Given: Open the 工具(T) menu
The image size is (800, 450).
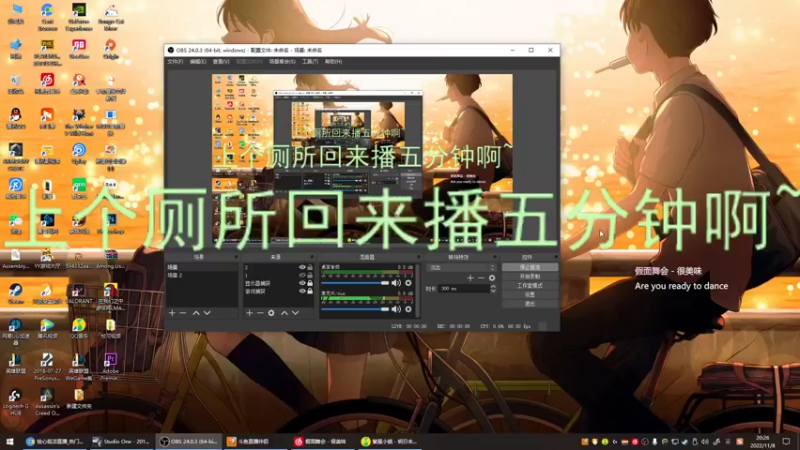Looking at the screenshot, I should click(x=310, y=62).
